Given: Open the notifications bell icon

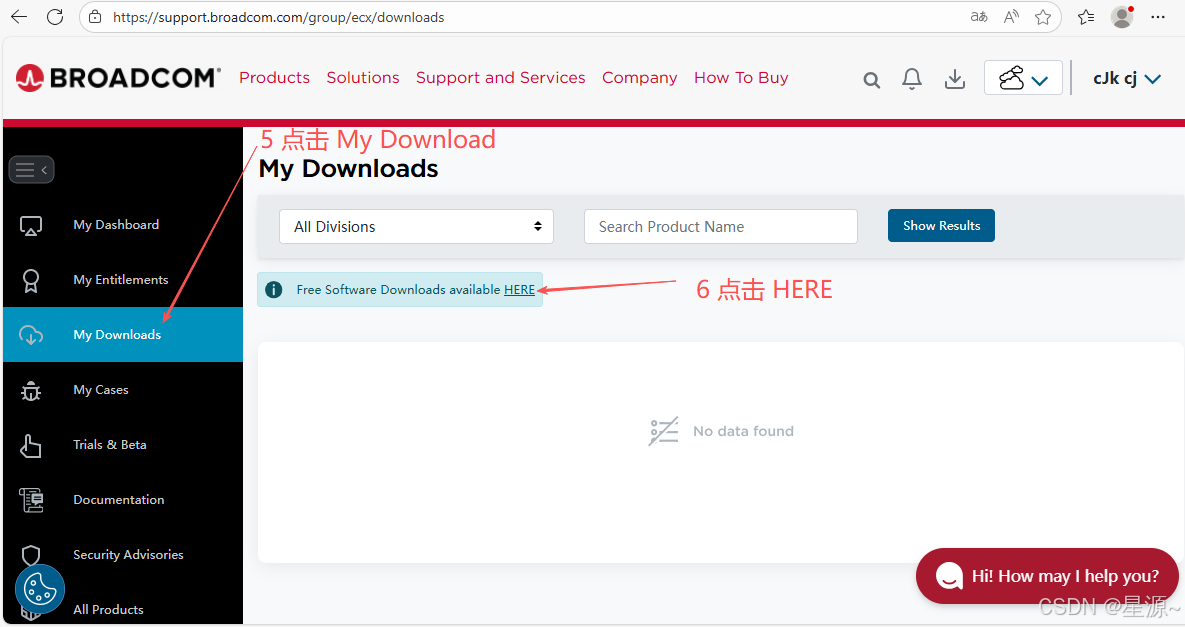Looking at the screenshot, I should [x=912, y=79].
